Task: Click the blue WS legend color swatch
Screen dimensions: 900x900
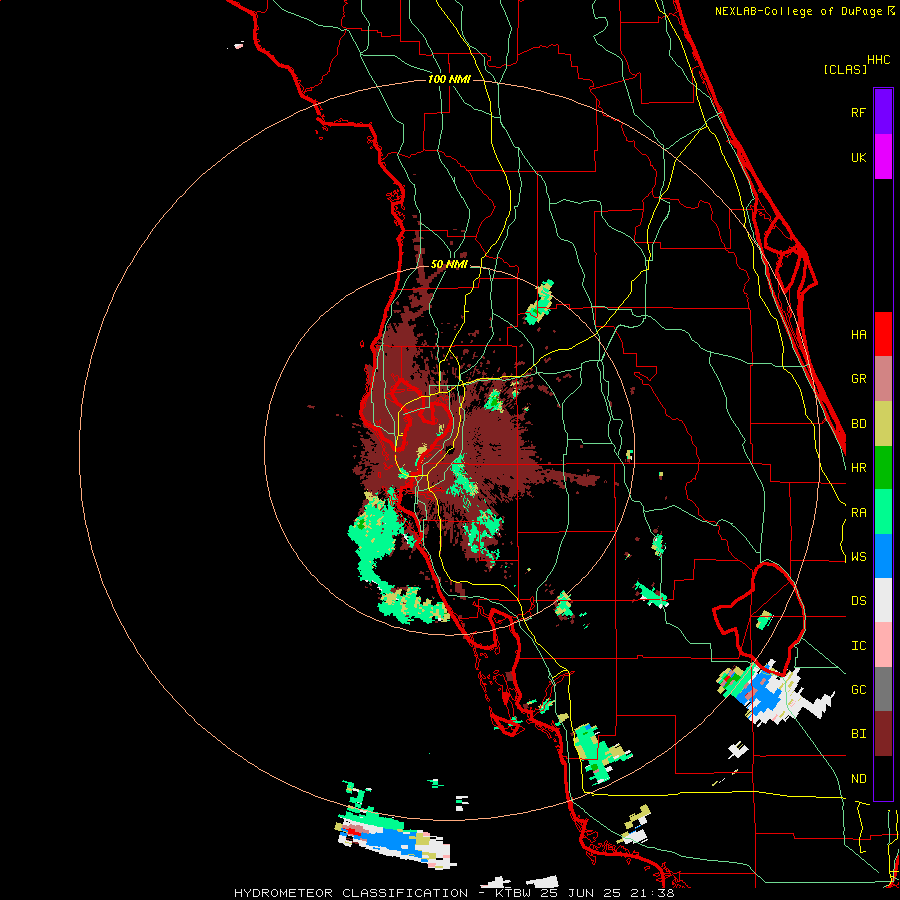Action: pos(883,556)
